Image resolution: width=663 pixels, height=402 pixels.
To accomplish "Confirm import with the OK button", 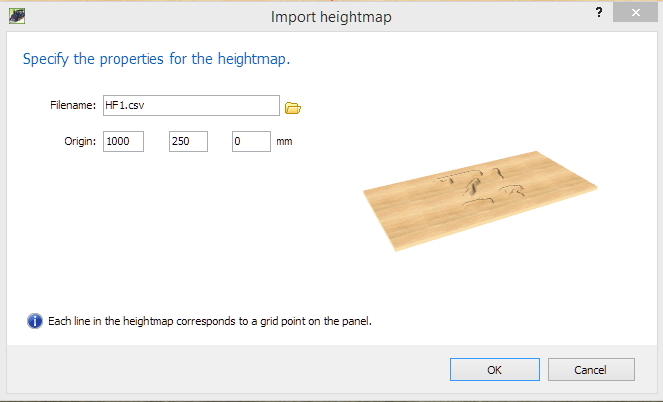I will pyautogui.click(x=495, y=369).
